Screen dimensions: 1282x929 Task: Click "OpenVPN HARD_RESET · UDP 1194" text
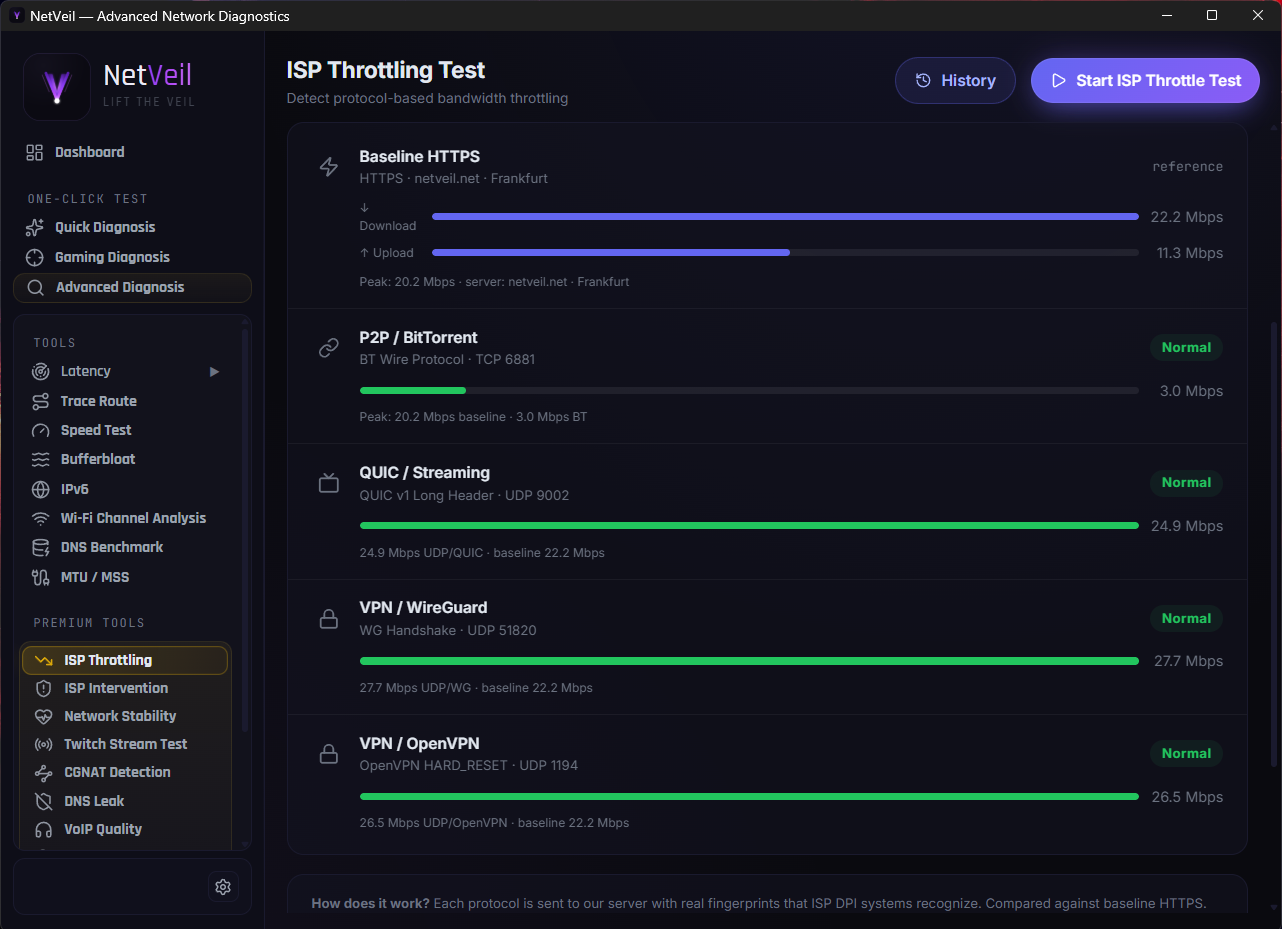(469, 766)
